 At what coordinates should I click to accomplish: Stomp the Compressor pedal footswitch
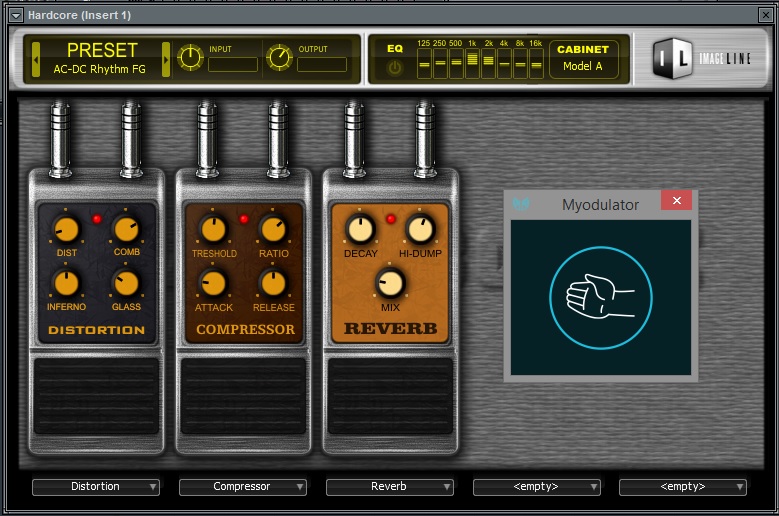click(x=243, y=396)
